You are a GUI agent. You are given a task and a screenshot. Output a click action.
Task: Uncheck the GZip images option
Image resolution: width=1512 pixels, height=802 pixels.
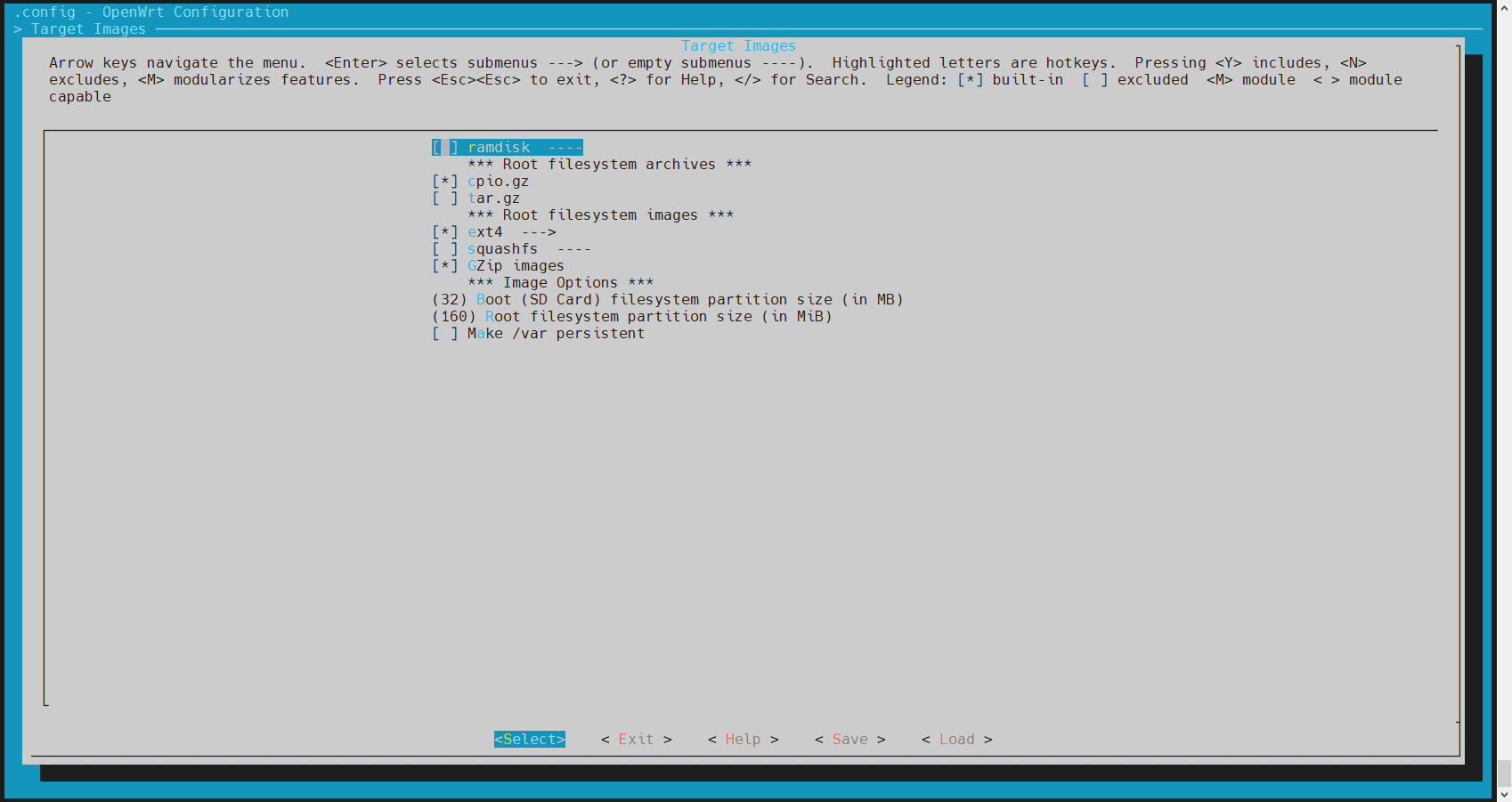[445, 266]
